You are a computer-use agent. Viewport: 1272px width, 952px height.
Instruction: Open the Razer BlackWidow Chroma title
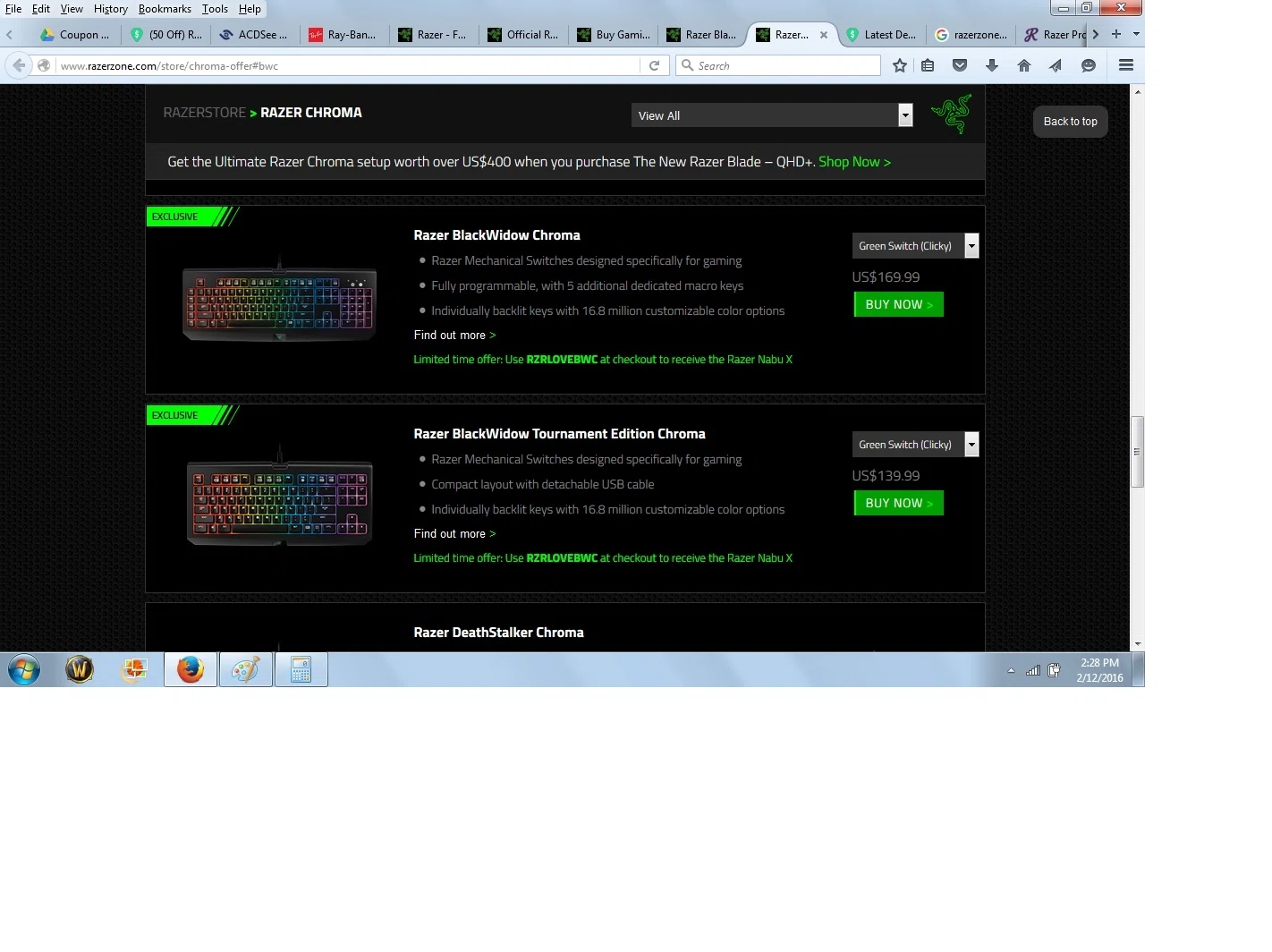pyautogui.click(x=496, y=235)
